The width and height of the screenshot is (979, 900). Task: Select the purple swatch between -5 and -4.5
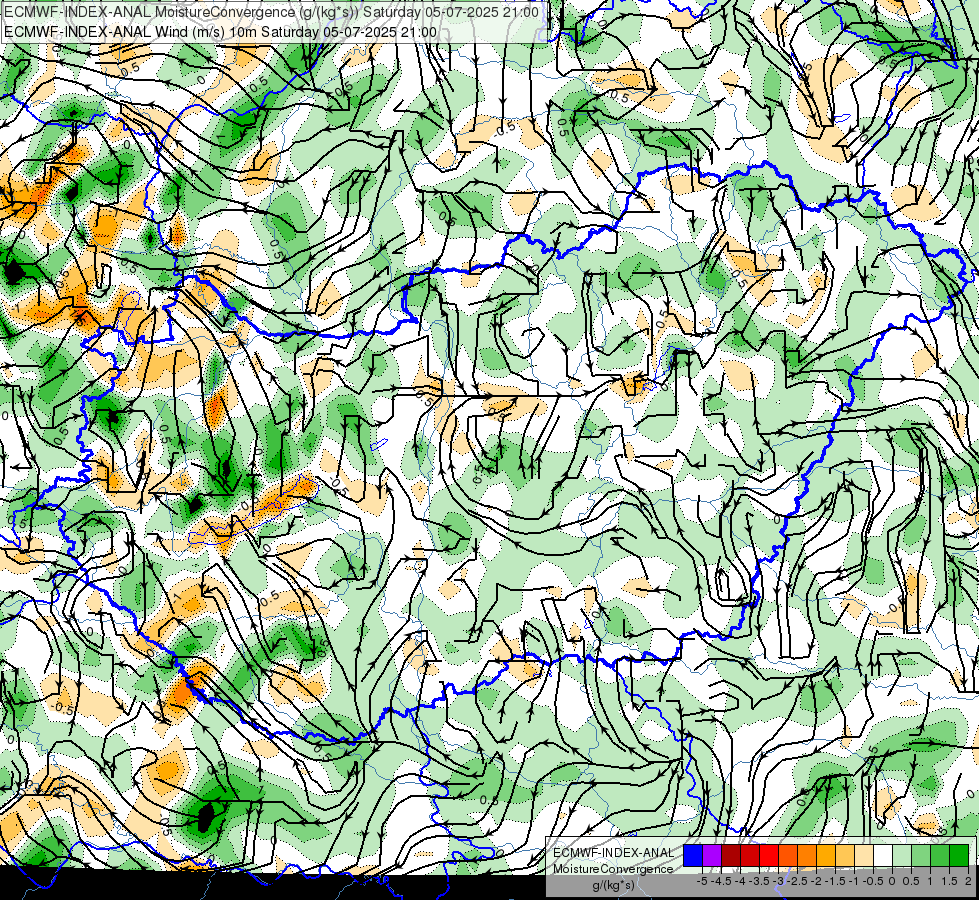pos(712,856)
